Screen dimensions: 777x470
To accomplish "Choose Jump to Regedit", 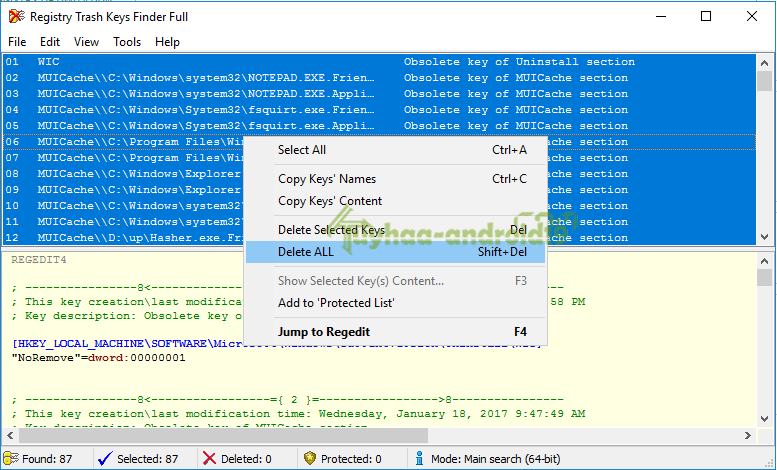I will [x=396, y=332].
